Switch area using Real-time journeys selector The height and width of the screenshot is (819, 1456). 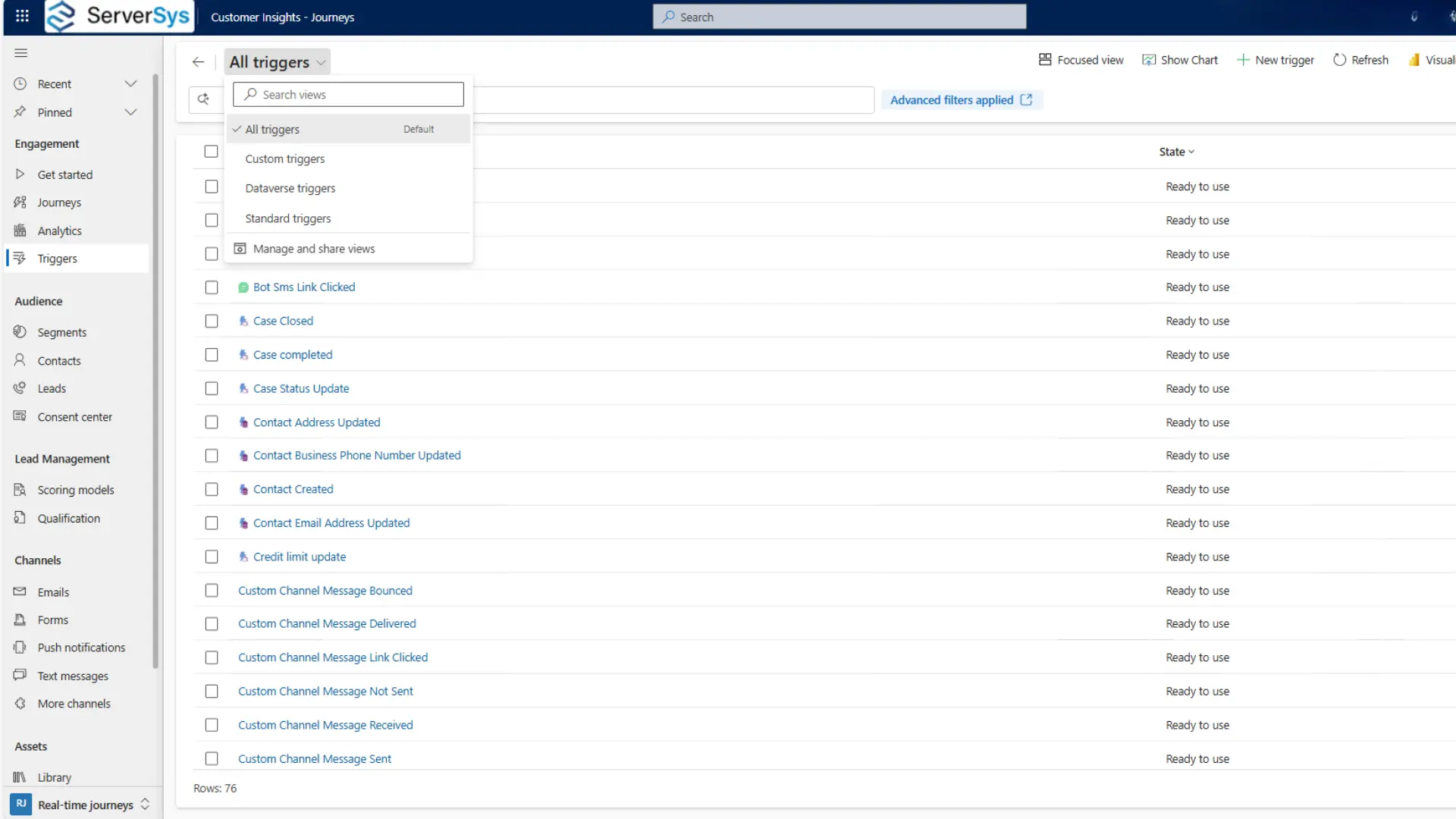point(85,805)
